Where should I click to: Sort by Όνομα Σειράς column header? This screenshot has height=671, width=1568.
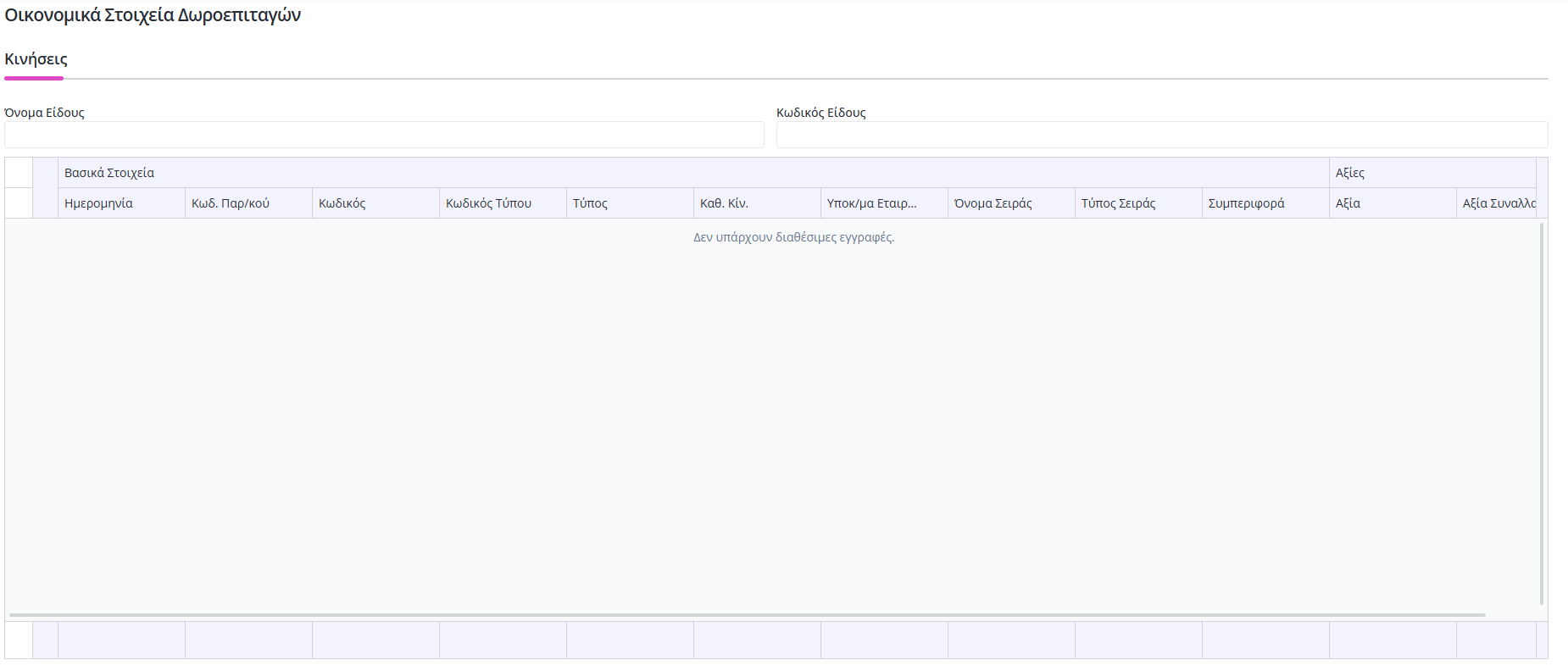coord(1011,203)
